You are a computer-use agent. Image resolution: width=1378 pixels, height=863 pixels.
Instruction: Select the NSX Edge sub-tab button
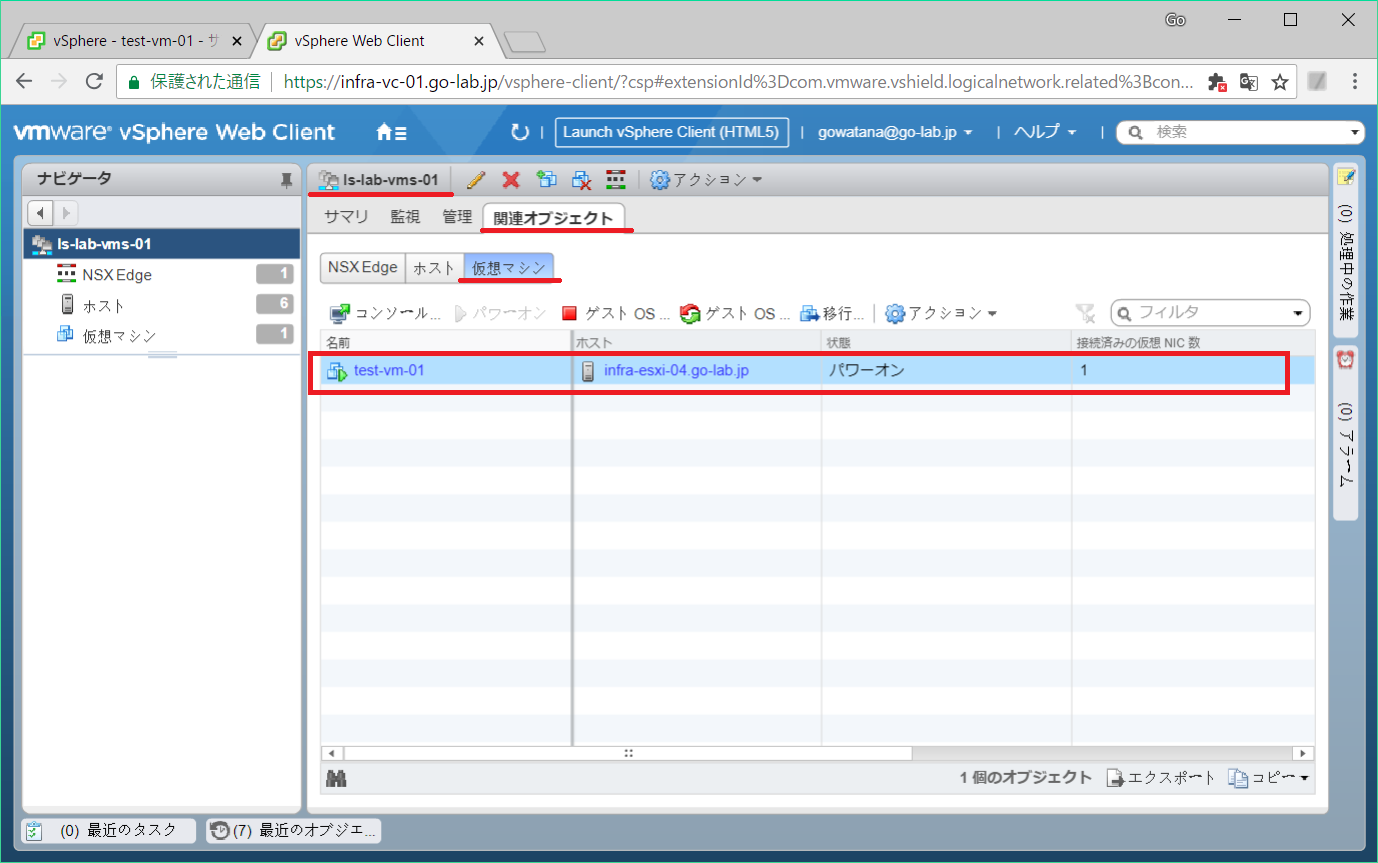pos(363,267)
